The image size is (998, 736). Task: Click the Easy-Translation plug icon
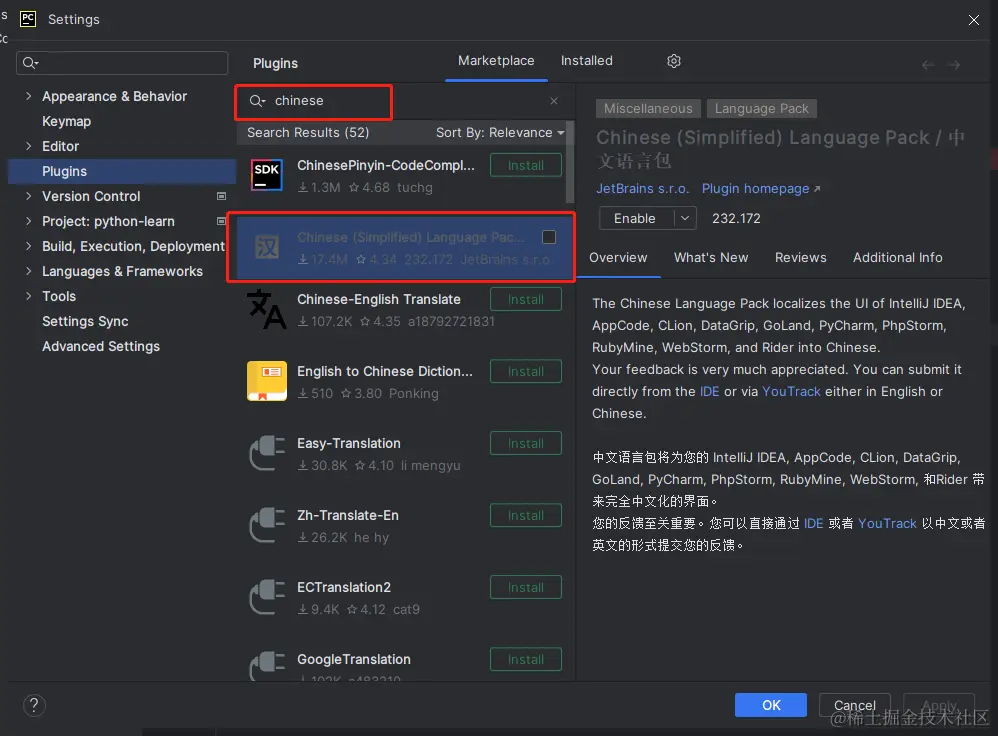point(267,453)
